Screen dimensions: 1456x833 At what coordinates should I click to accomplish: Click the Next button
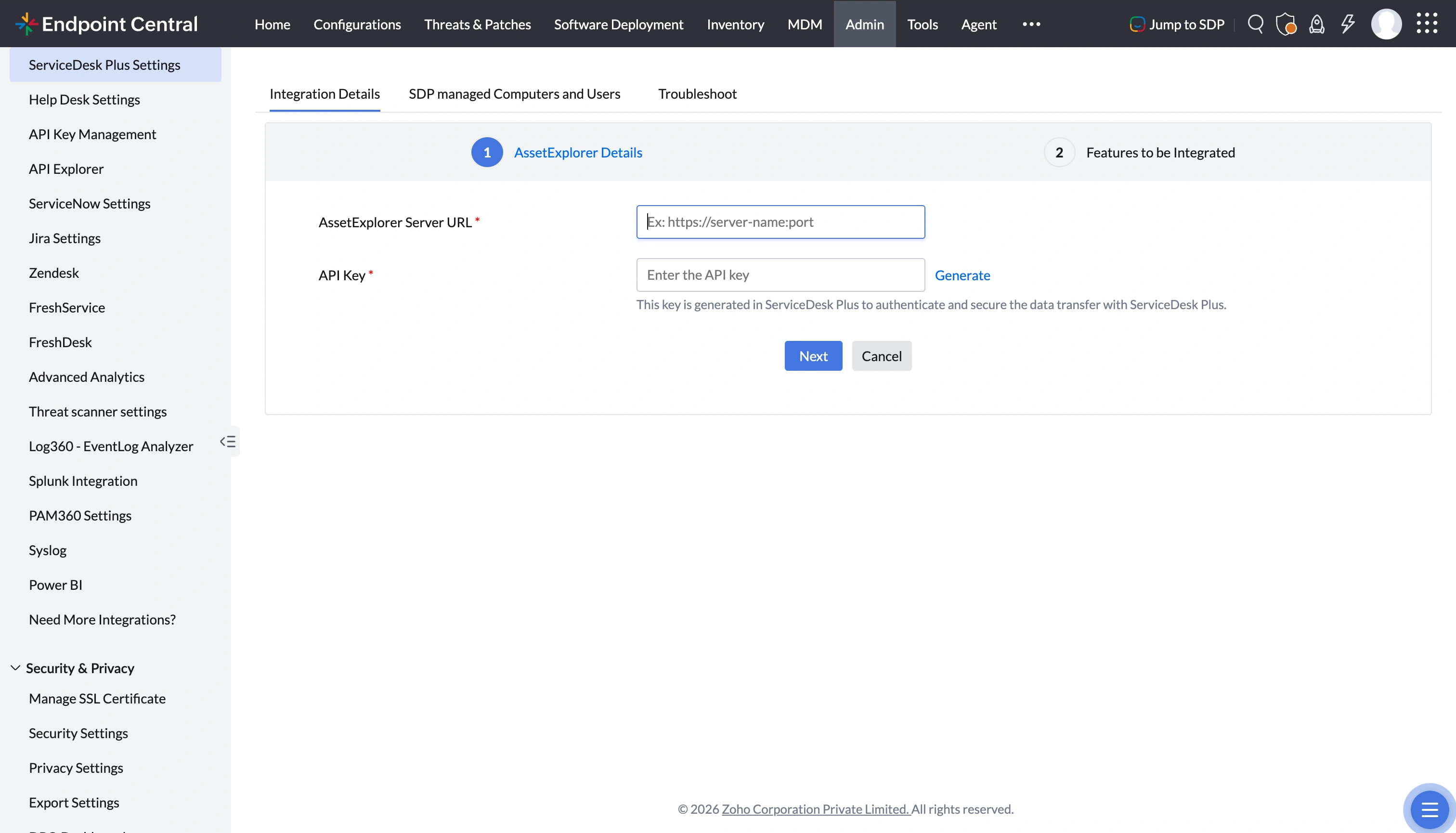pyautogui.click(x=813, y=356)
